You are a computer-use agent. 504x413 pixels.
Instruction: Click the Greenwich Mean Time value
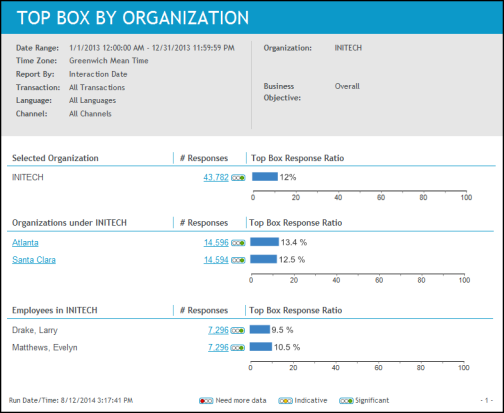(109, 61)
